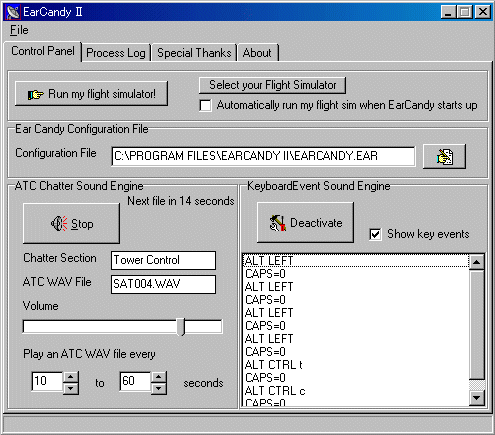Click the EarCandy II title bar icon
The image size is (495, 435).
[13, 12]
